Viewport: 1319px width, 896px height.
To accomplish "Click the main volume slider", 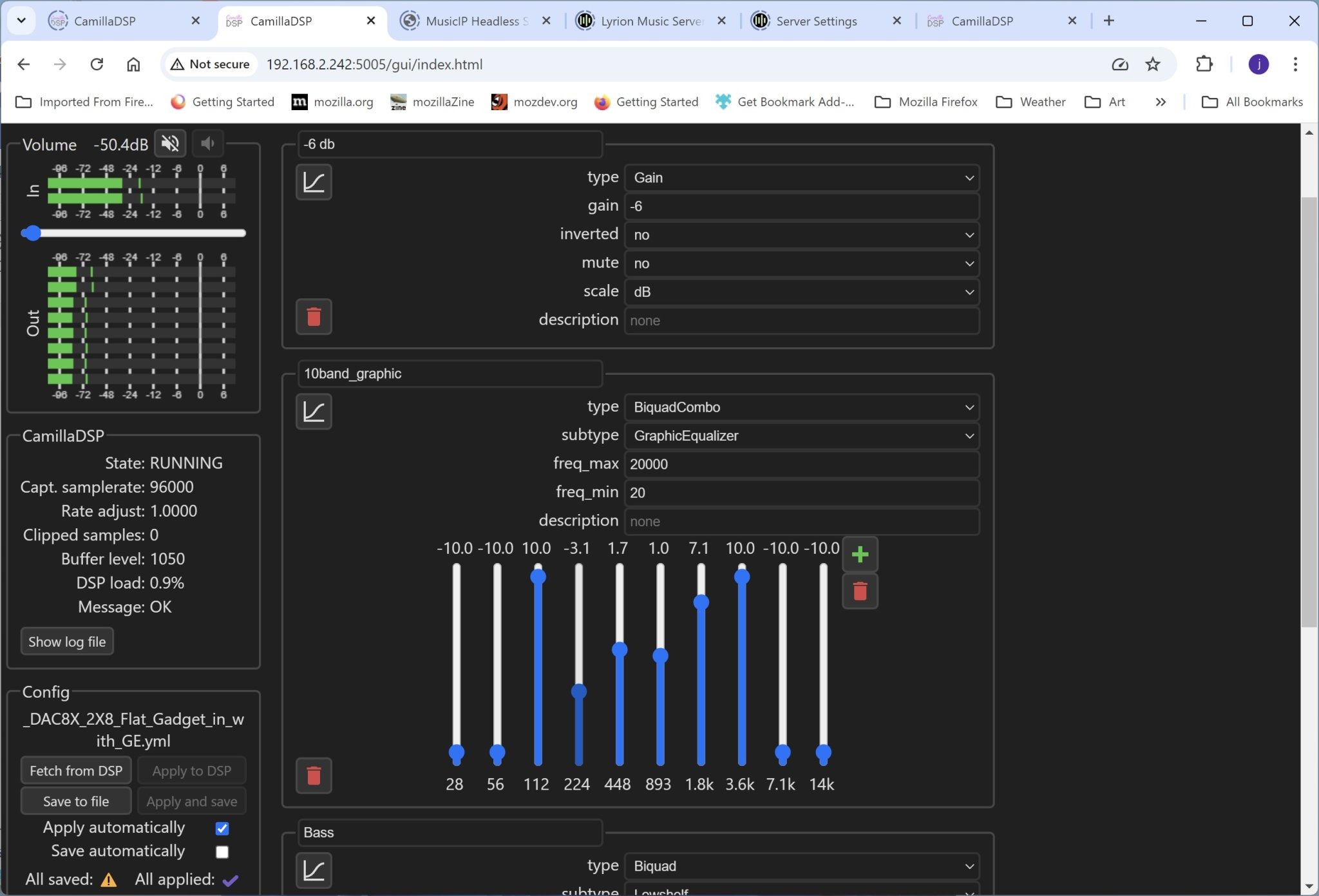I will click(x=133, y=233).
